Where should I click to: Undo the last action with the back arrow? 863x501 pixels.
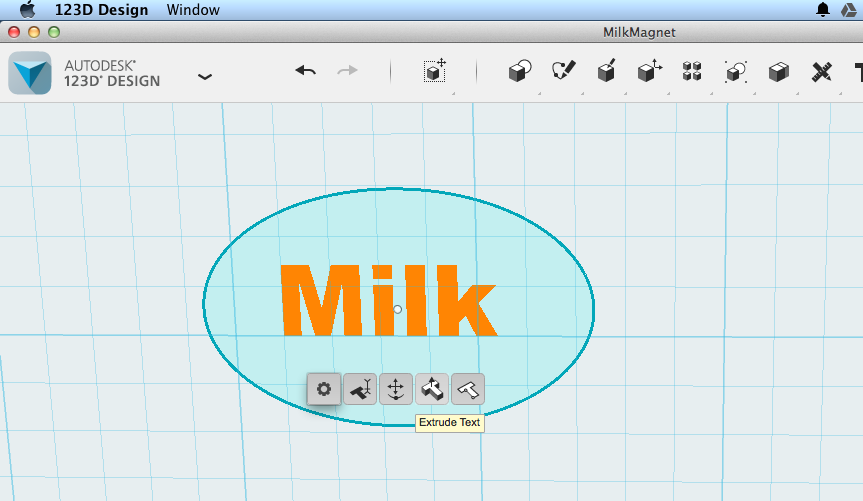tap(305, 70)
